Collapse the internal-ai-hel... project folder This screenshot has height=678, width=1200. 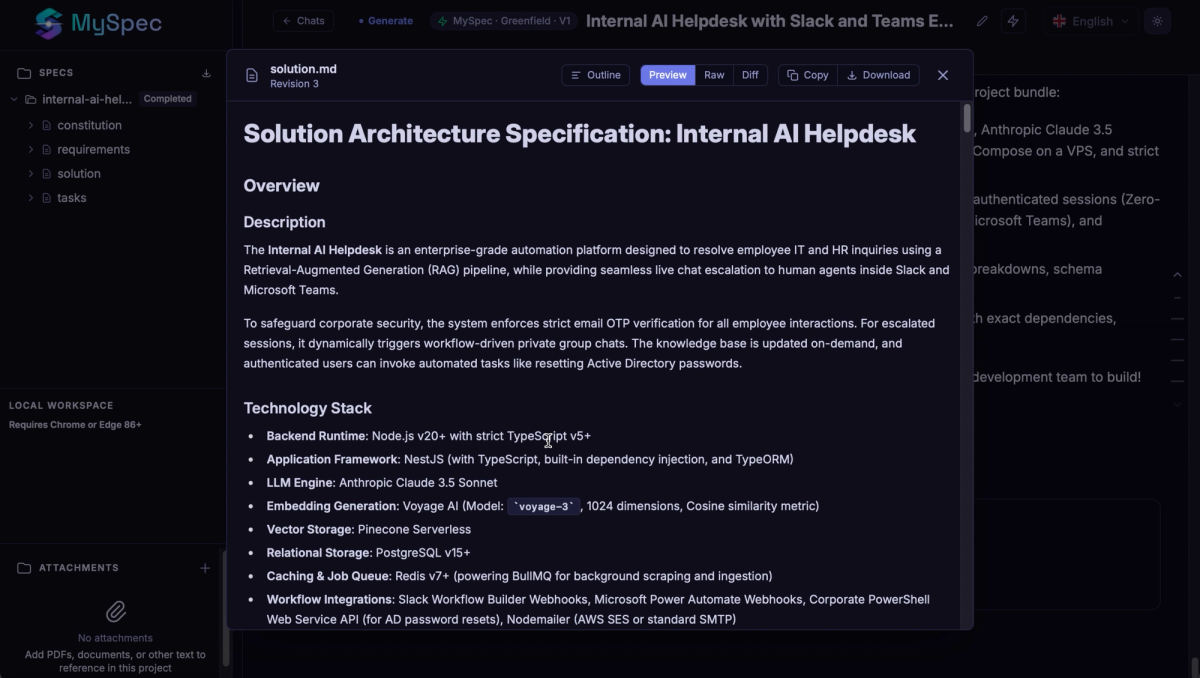point(14,99)
